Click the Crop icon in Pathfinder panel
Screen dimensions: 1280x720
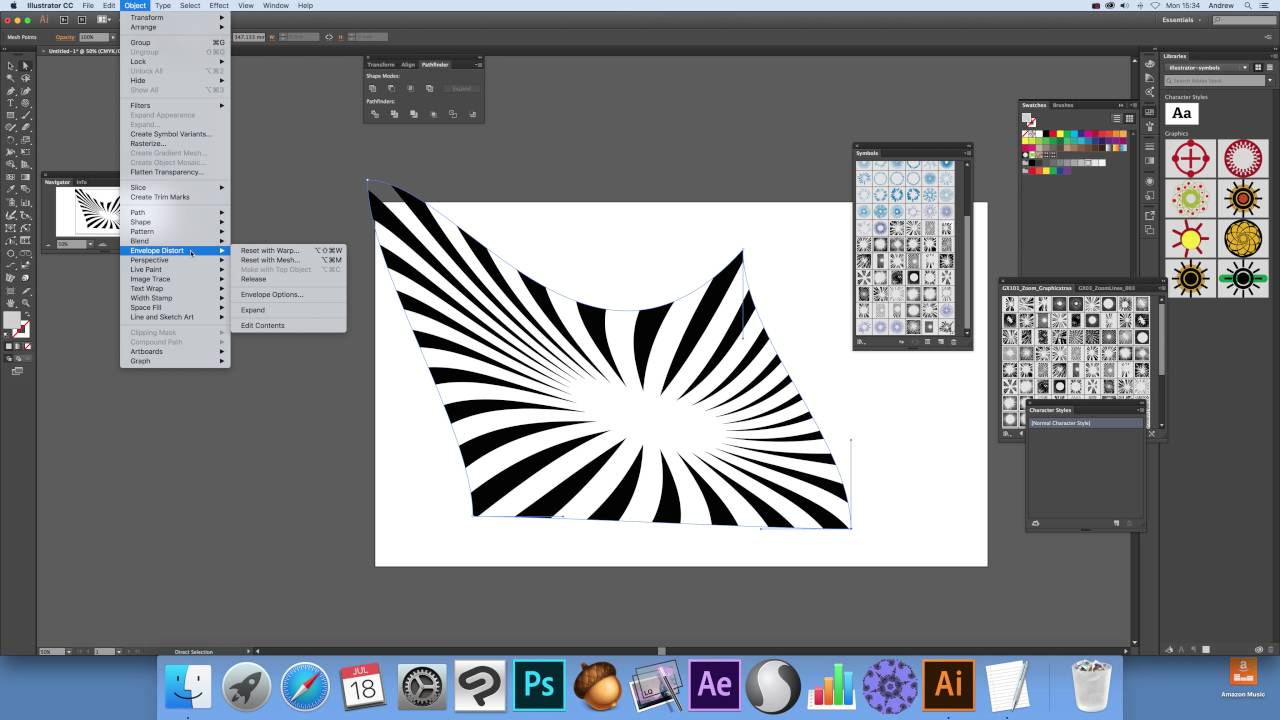point(433,114)
